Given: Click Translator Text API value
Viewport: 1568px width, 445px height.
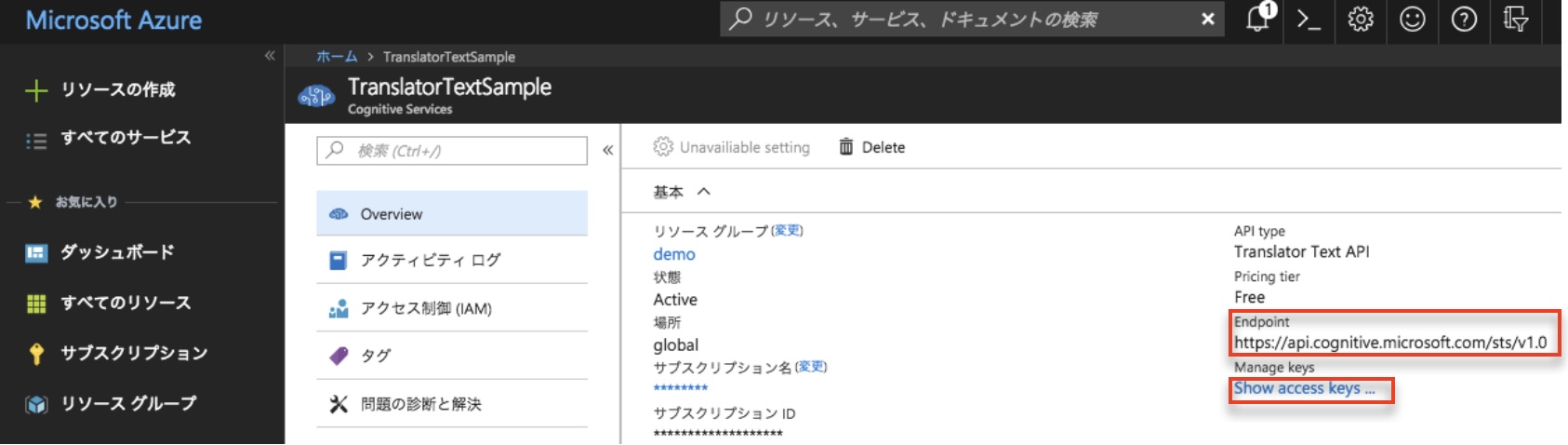Looking at the screenshot, I should 1301,251.
